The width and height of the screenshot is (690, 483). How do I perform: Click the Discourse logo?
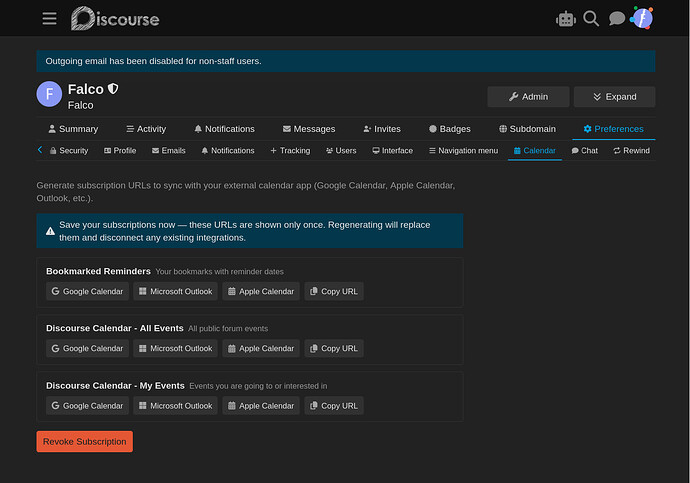pos(115,18)
